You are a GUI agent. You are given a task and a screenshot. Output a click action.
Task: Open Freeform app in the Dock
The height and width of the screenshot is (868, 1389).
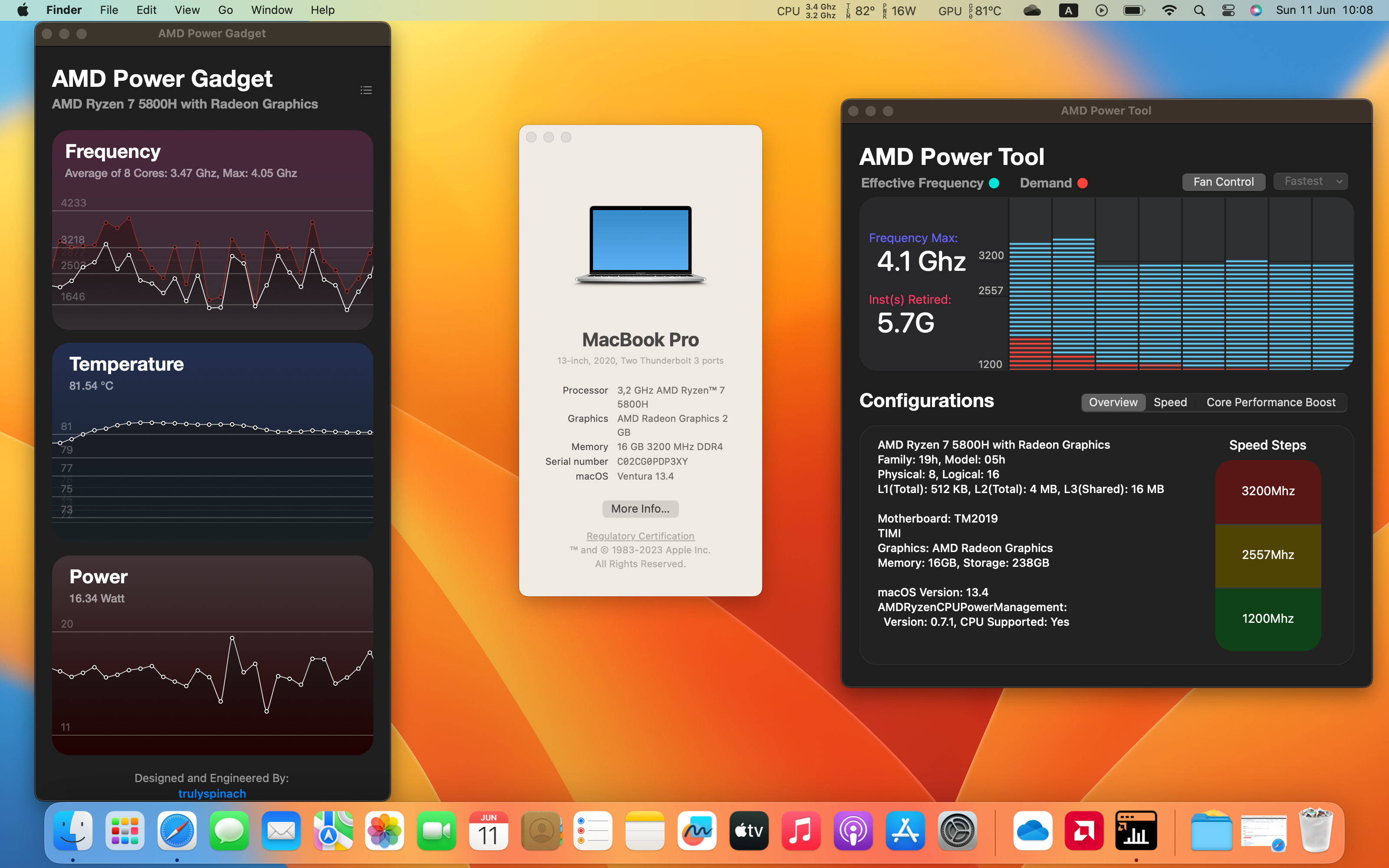point(697,831)
